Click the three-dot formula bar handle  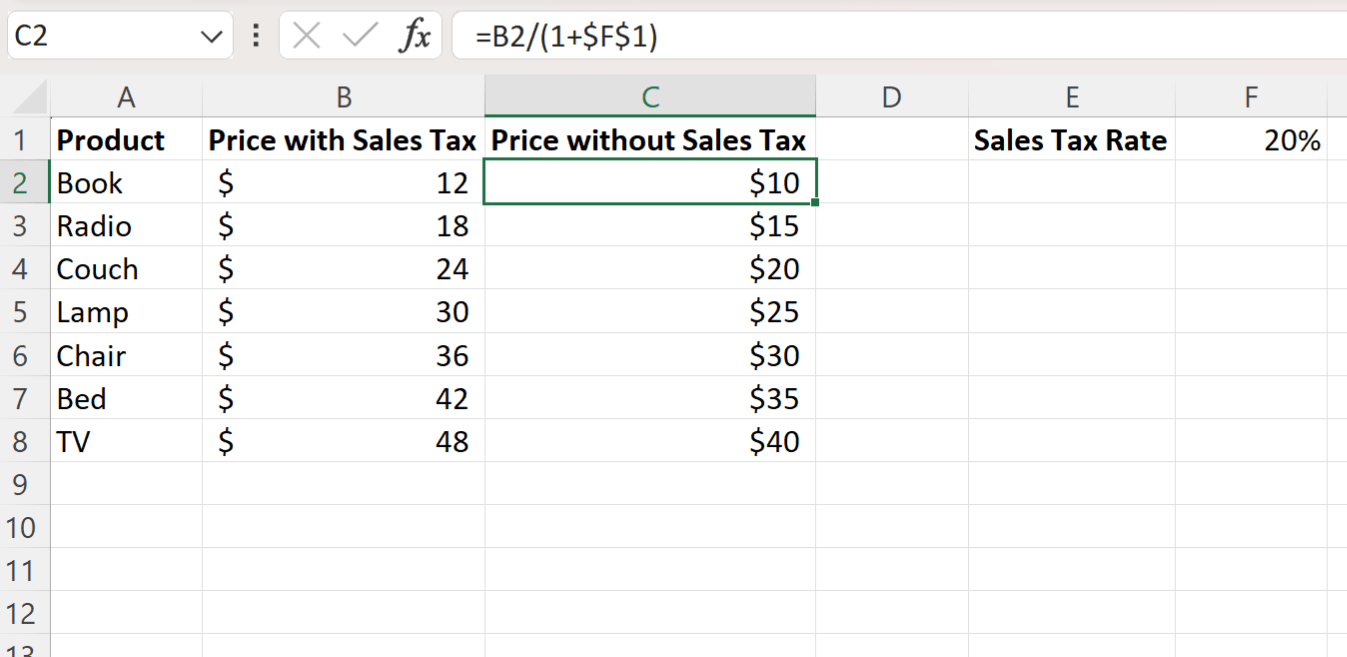(256, 37)
